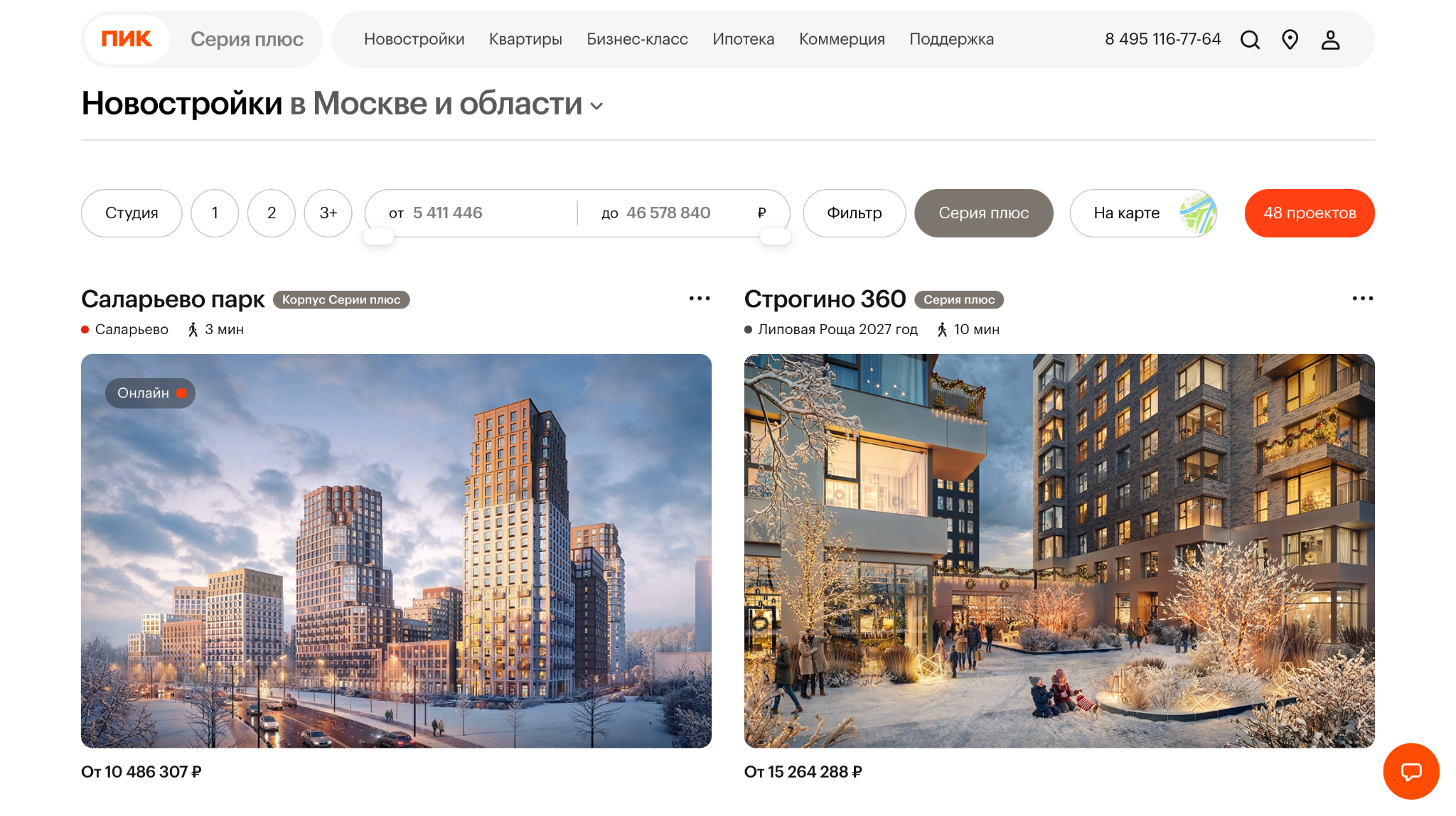Click the PIK logo icon

pos(127,39)
